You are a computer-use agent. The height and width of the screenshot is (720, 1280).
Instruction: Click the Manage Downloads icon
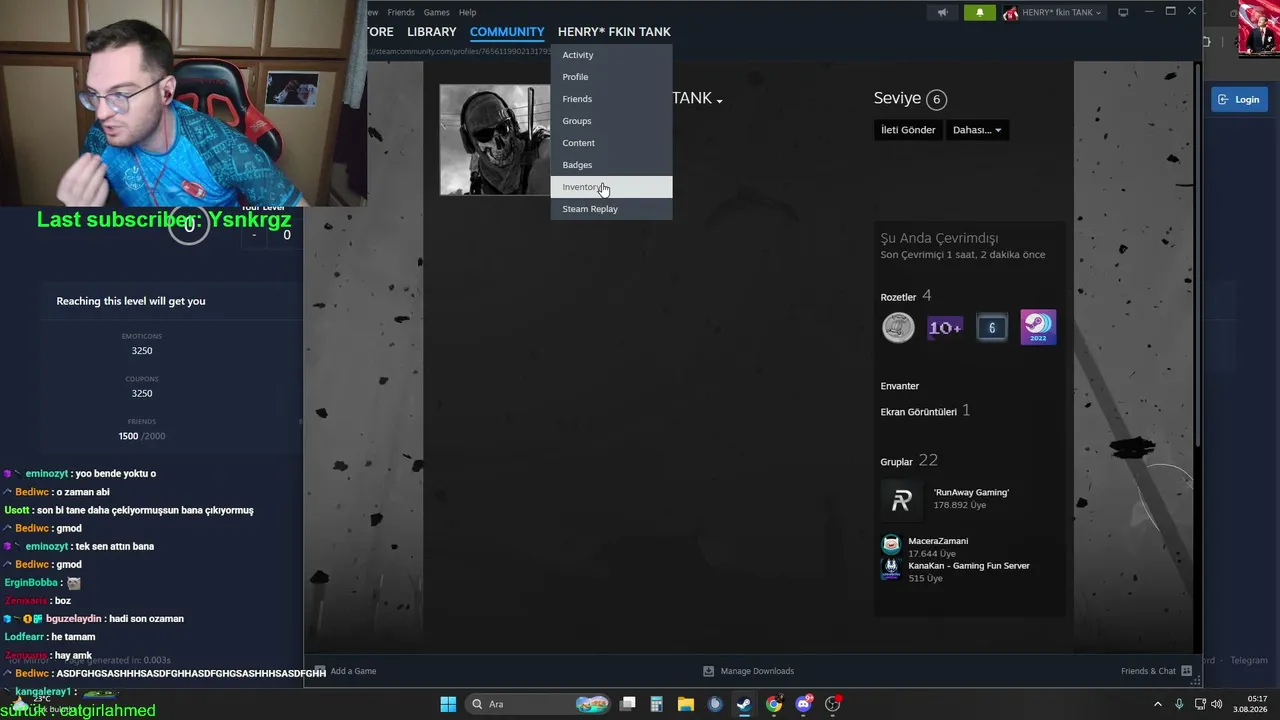(708, 671)
